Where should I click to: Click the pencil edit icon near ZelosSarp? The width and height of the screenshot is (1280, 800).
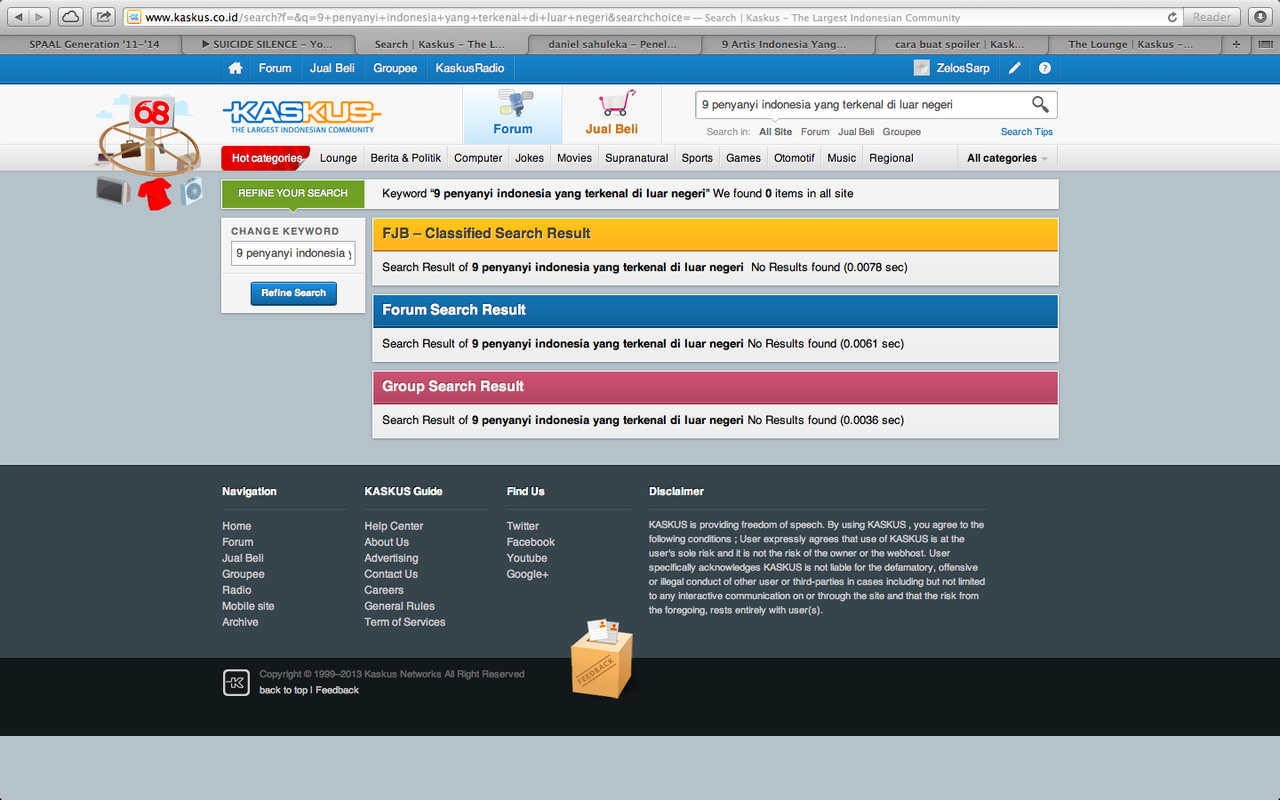[x=1015, y=68]
